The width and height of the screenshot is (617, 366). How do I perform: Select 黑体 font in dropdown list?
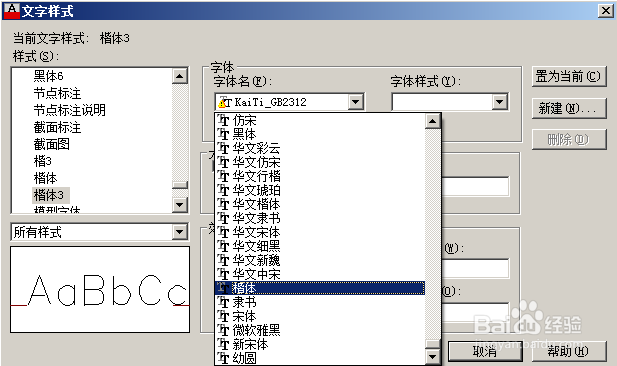pos(320,135)
